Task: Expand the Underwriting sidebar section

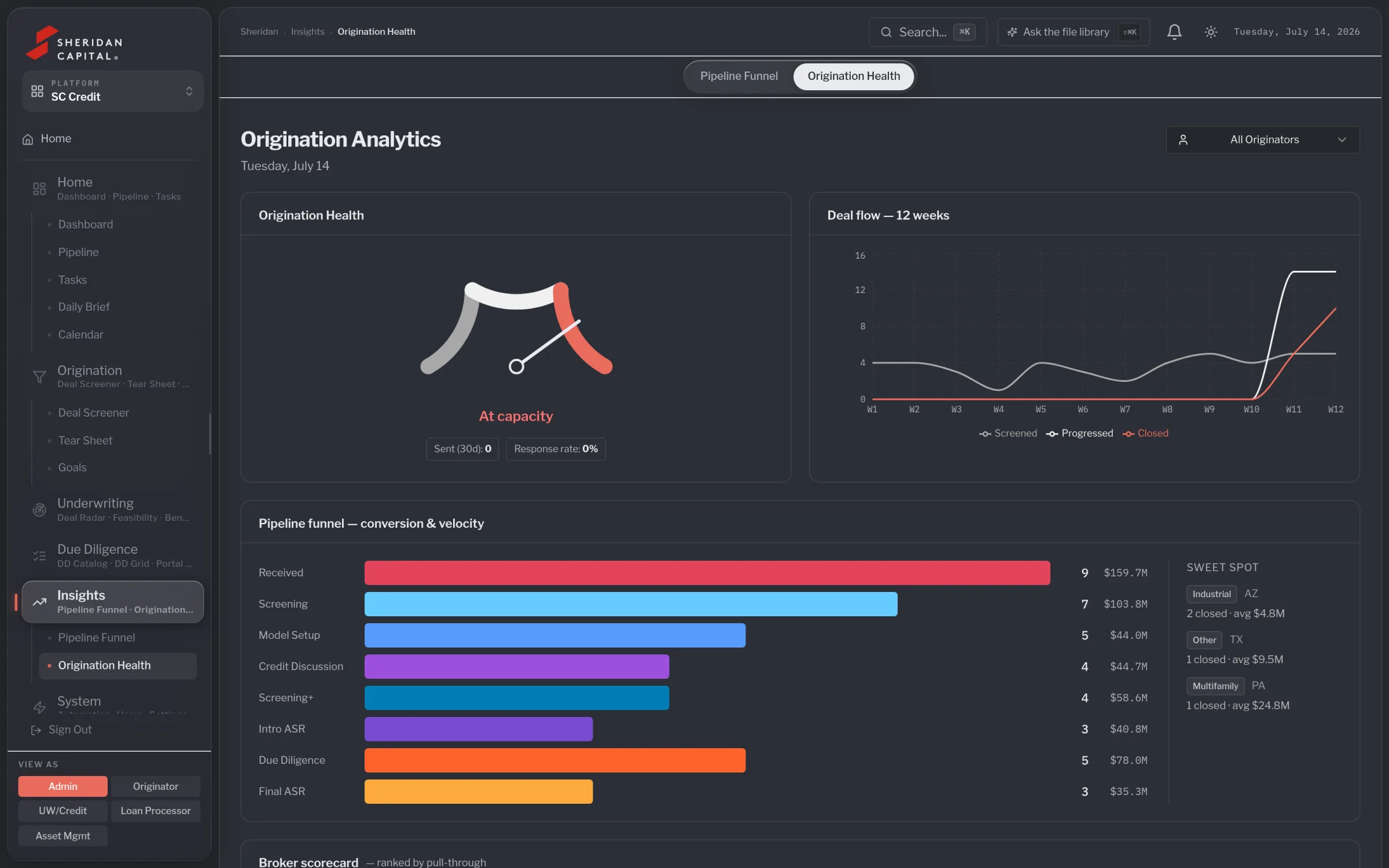Action: pyautogui.click(x=112, y=509)
